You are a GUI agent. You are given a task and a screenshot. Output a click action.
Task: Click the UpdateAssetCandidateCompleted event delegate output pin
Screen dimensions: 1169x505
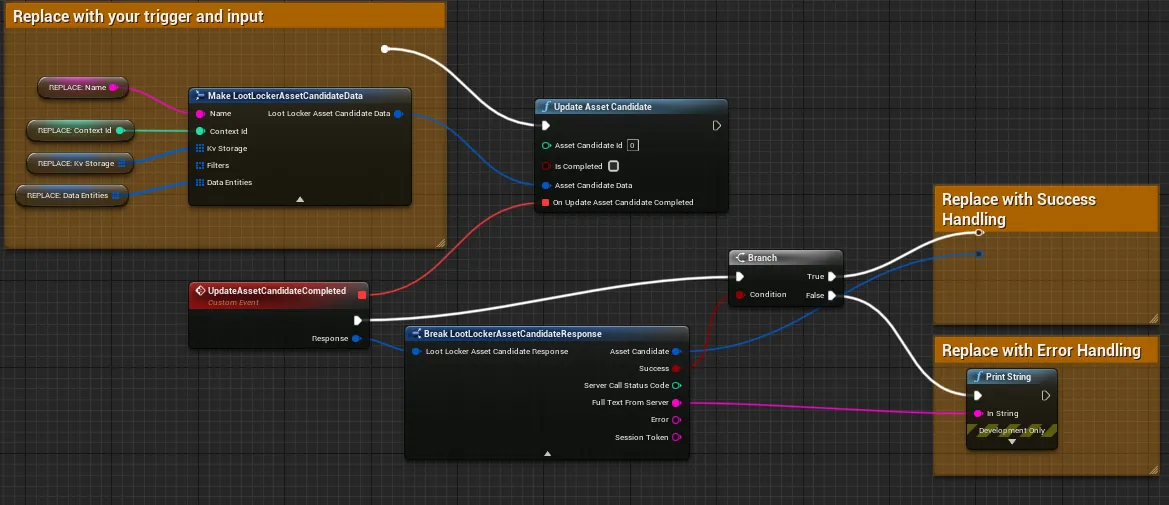tap(362, 295)
